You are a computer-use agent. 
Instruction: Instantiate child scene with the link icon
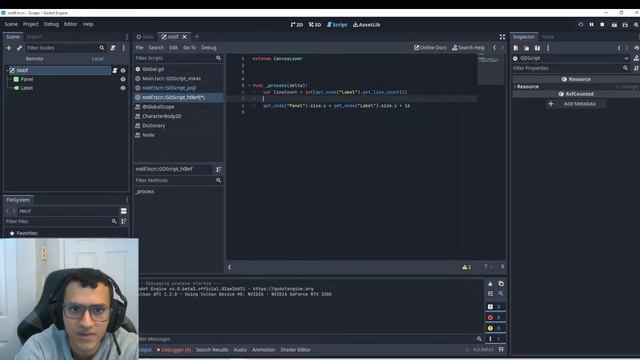click(x=19, y=48)
